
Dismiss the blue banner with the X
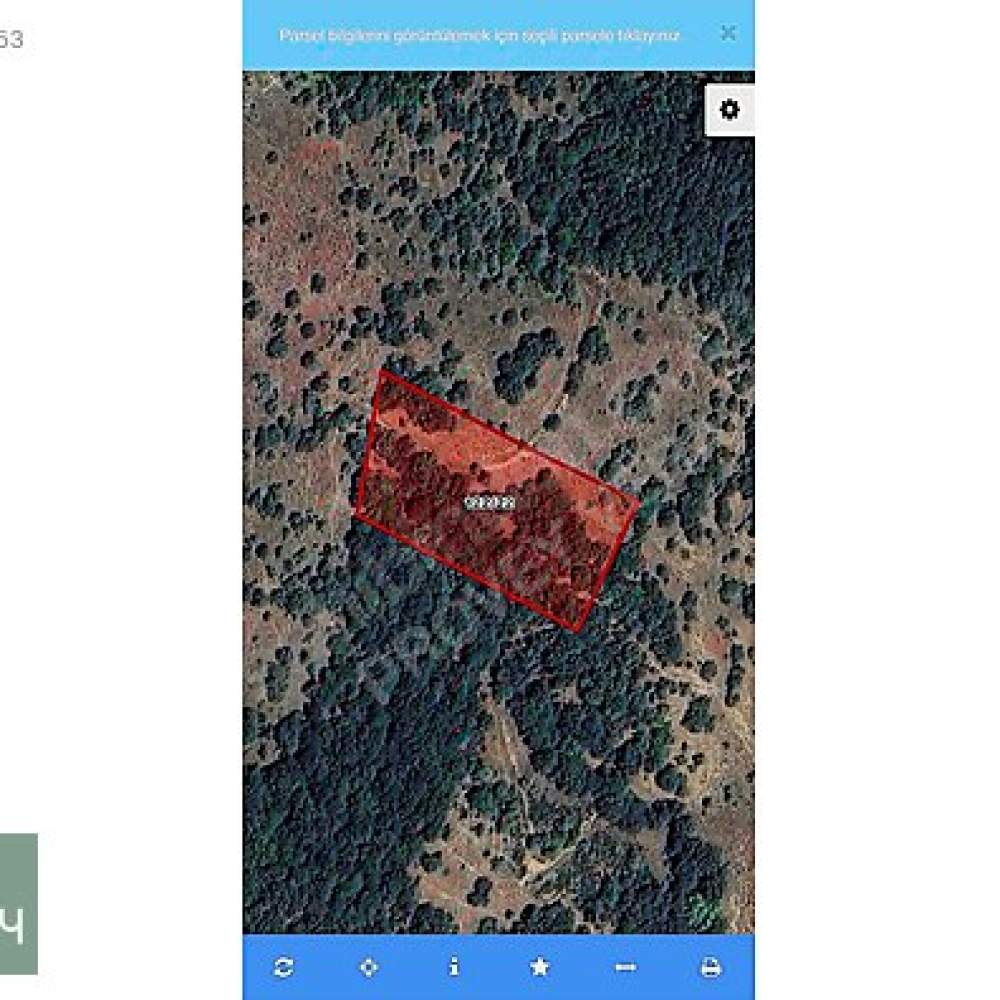click(728, 33)
